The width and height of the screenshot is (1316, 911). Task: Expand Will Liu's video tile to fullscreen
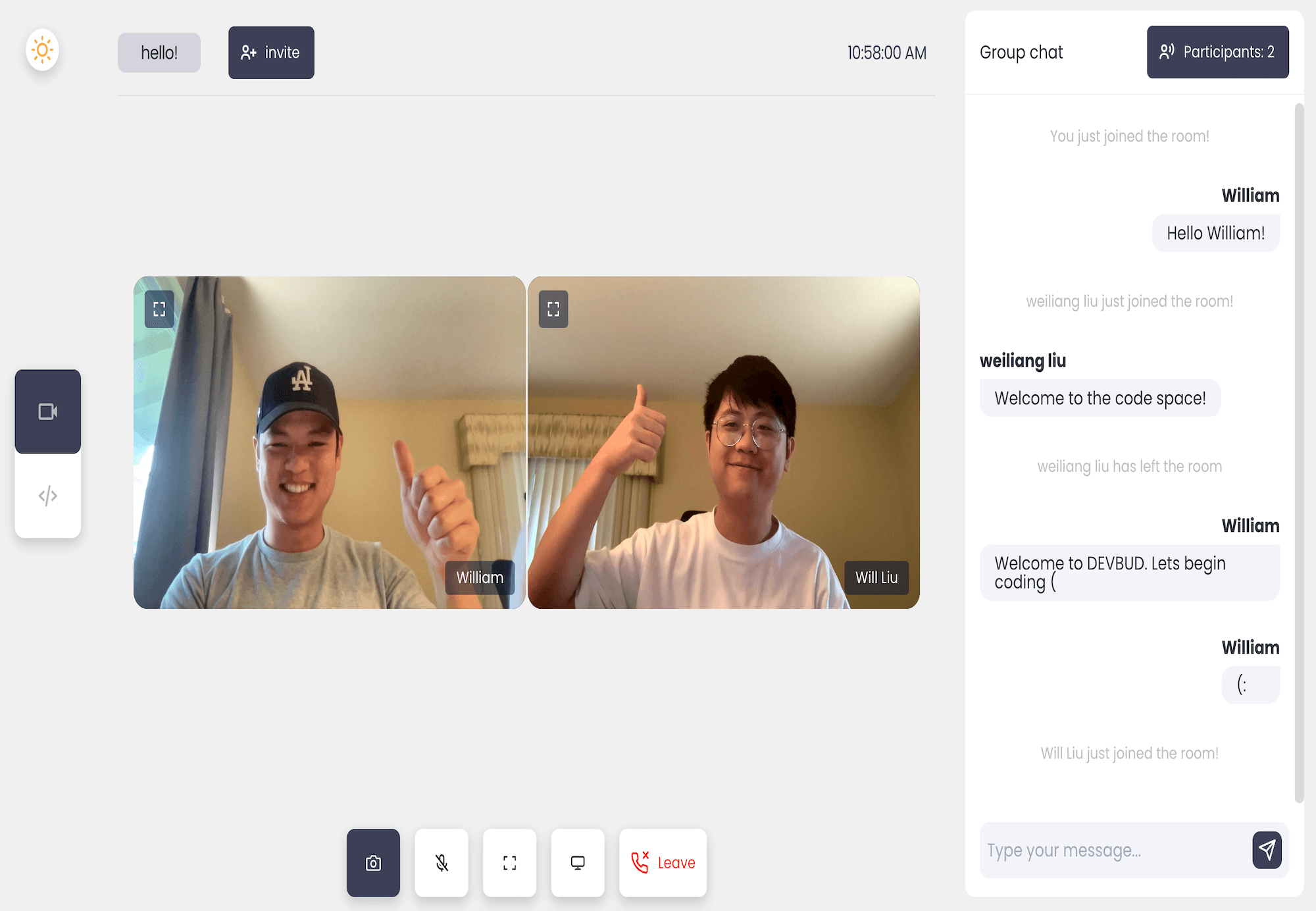click(553, 309)
